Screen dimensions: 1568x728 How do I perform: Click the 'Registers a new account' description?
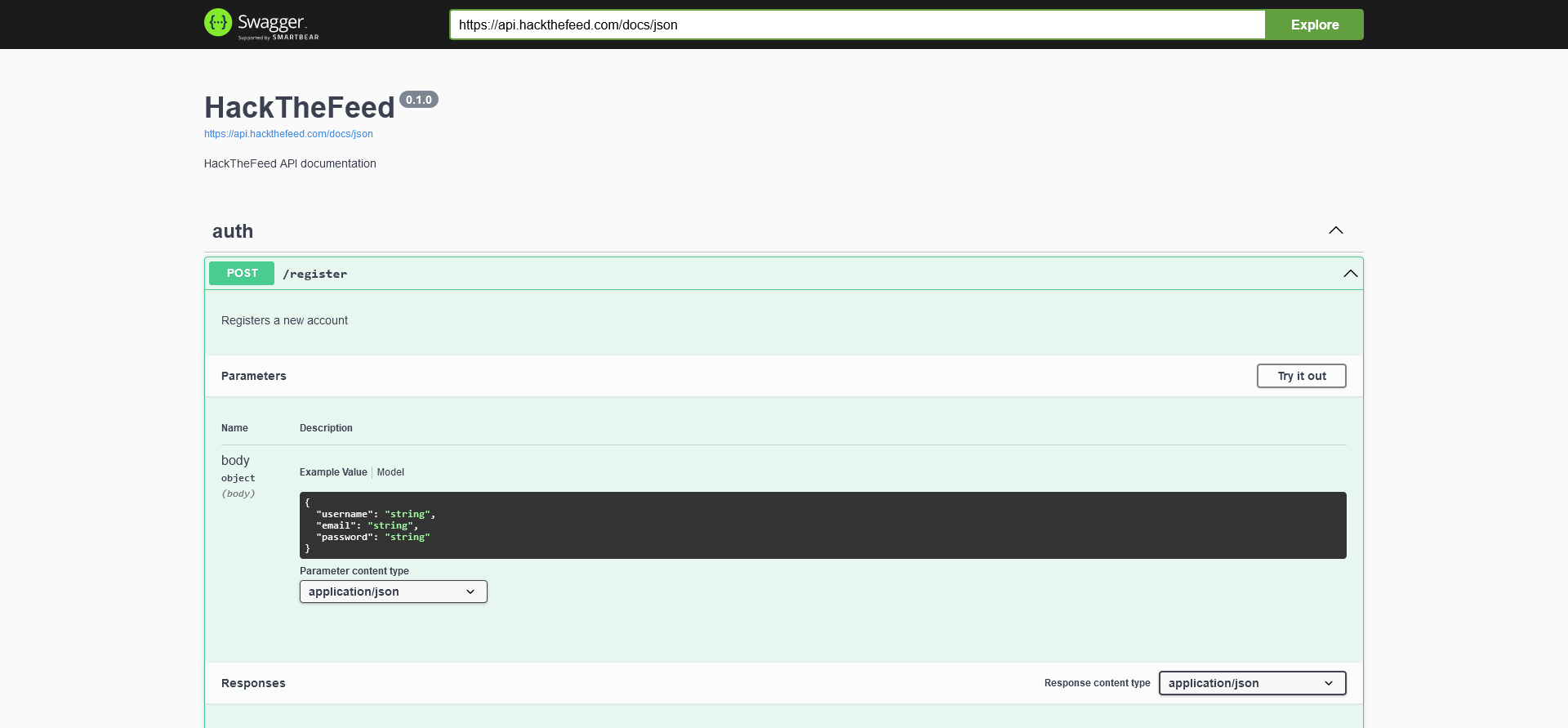[x=284, y=320]
